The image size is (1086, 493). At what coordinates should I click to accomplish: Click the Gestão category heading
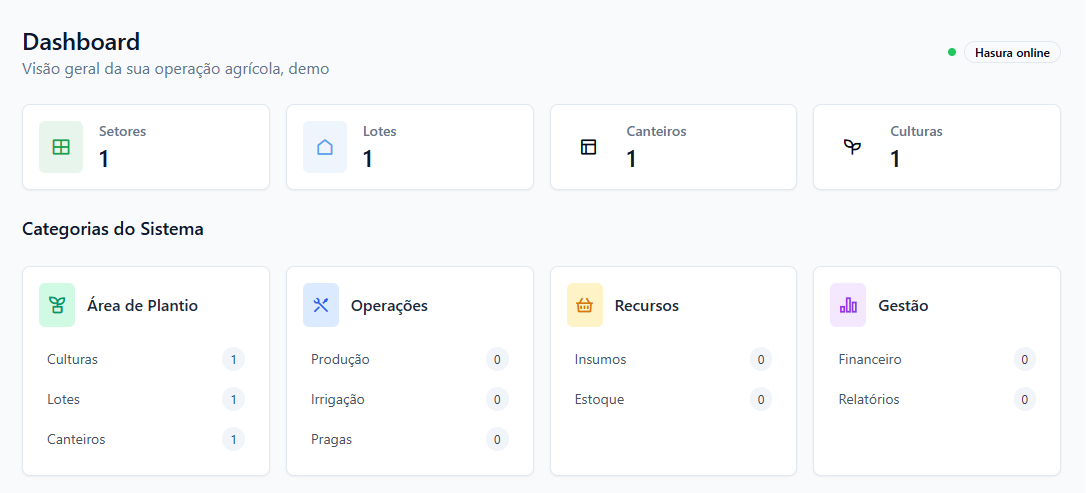tap(903, 305)
